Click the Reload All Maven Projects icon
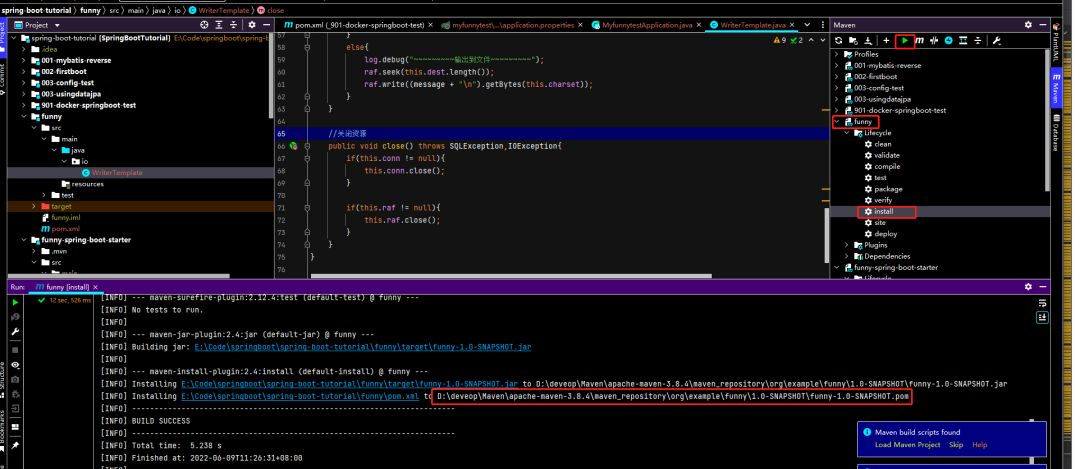This screenshot has height=469, width=1080. click(838, 40)
